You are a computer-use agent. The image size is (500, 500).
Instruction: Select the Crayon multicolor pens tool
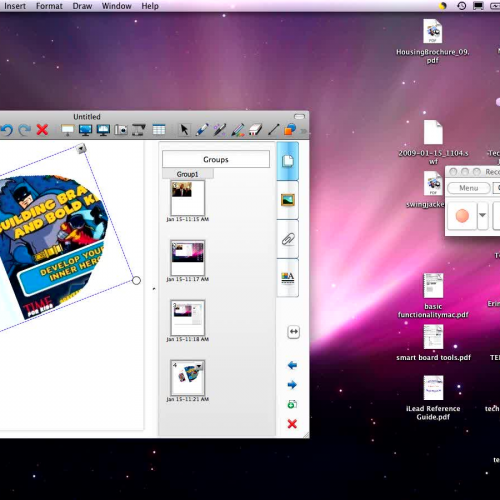(238, 130)
